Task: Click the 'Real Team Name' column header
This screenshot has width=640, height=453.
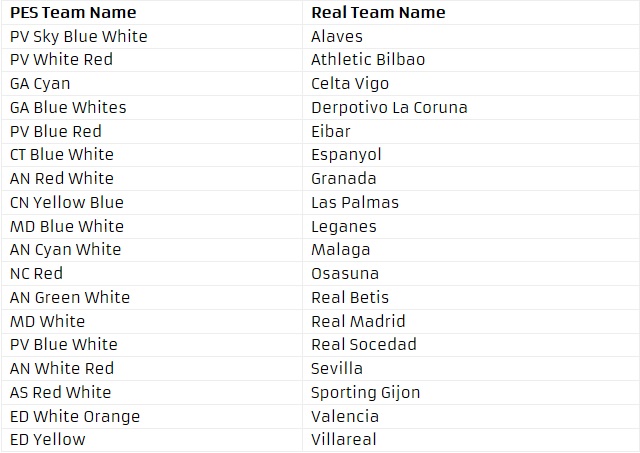Action: click(x=378, y=13)
